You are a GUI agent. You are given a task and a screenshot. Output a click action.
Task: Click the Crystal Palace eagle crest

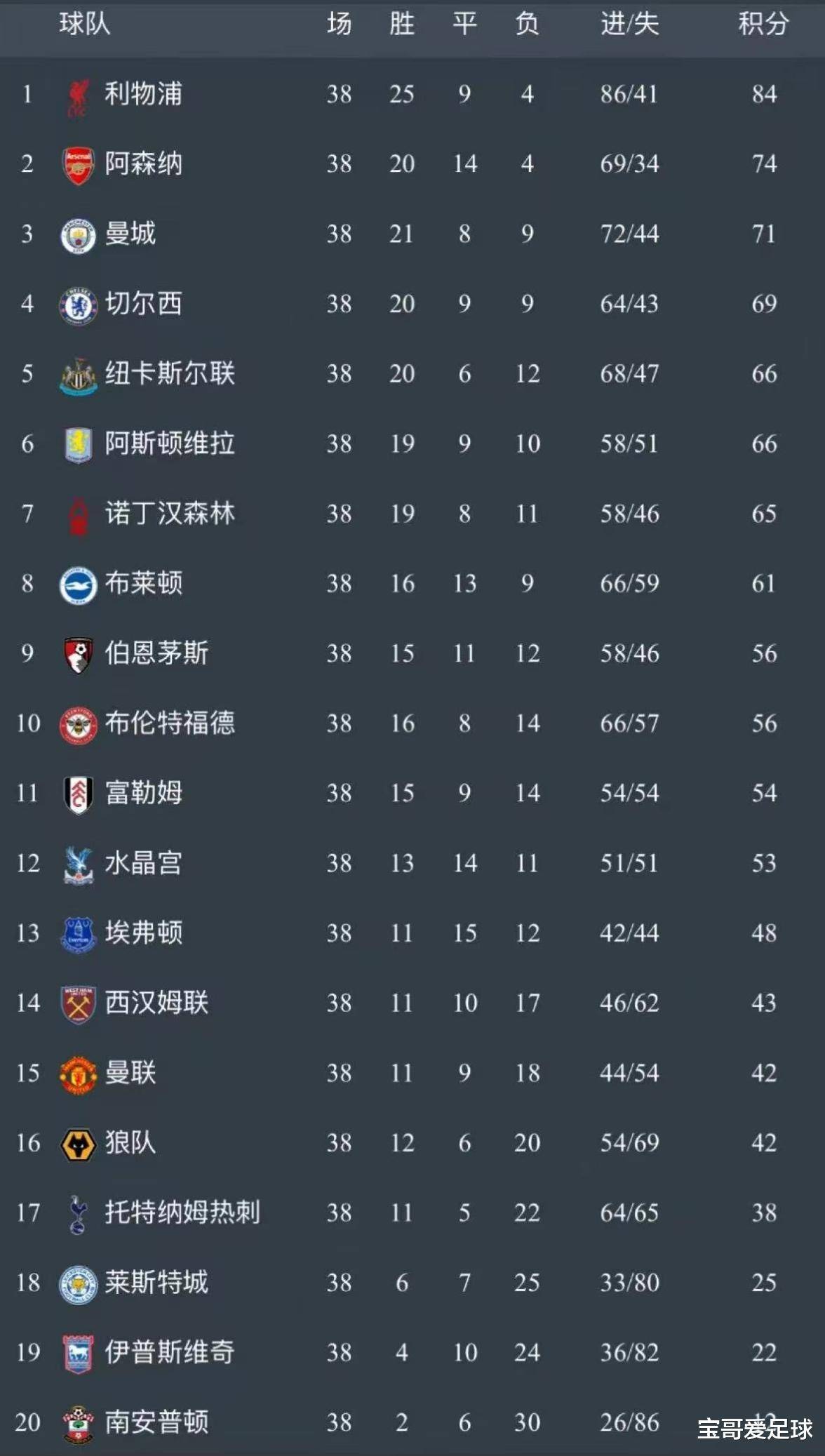tap(78, 865)
